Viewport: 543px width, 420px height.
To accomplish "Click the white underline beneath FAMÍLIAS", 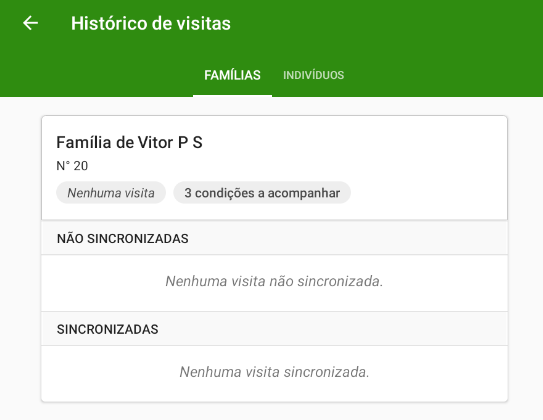I will click(x=232, y=96).
